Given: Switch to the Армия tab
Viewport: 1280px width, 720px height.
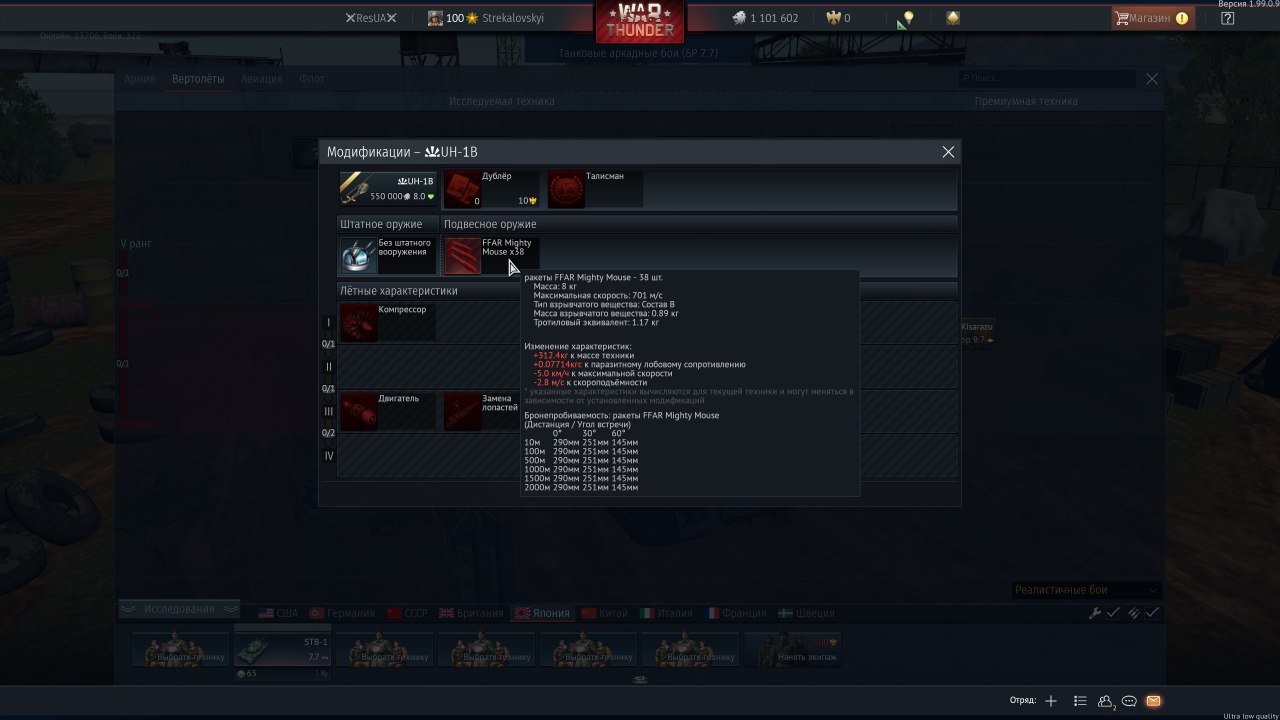Looking at the screenshot, I should (139, 79).
